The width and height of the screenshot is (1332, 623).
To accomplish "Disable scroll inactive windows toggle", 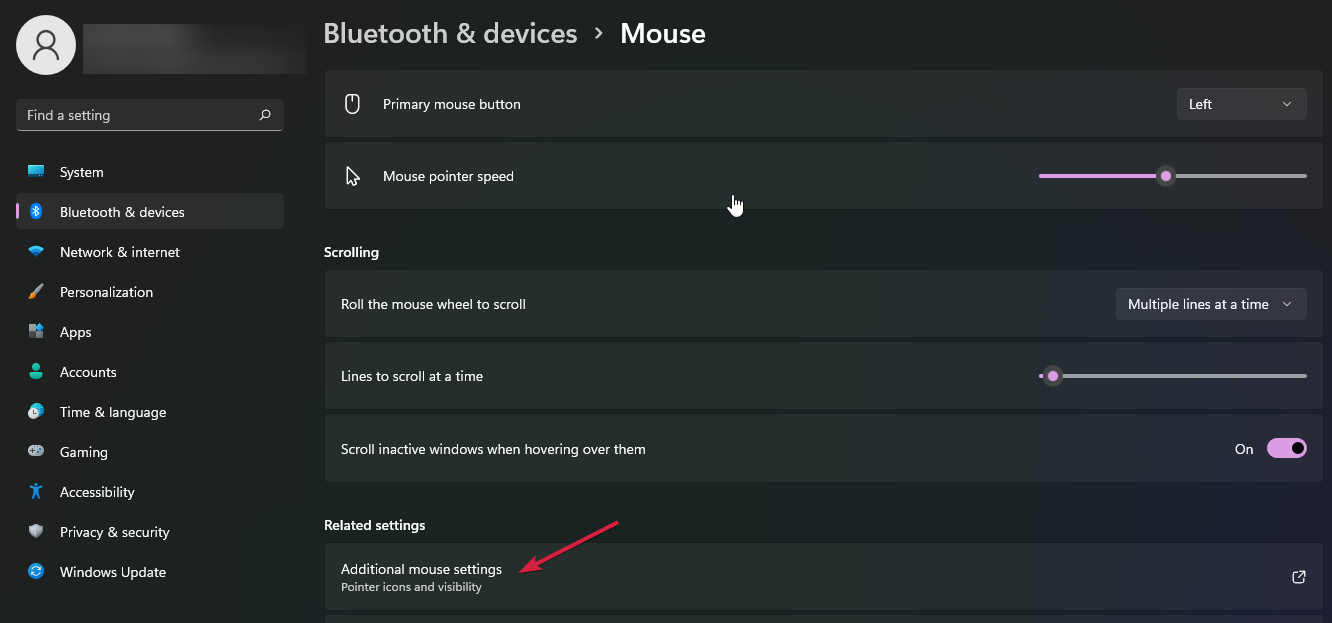I will [1286, 449].
